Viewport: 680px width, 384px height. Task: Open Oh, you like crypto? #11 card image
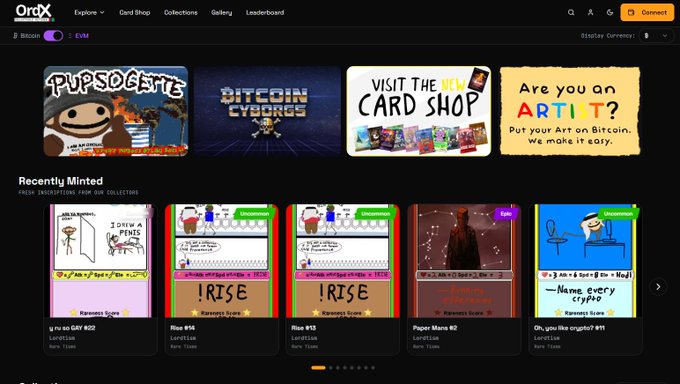pos(585,261)
